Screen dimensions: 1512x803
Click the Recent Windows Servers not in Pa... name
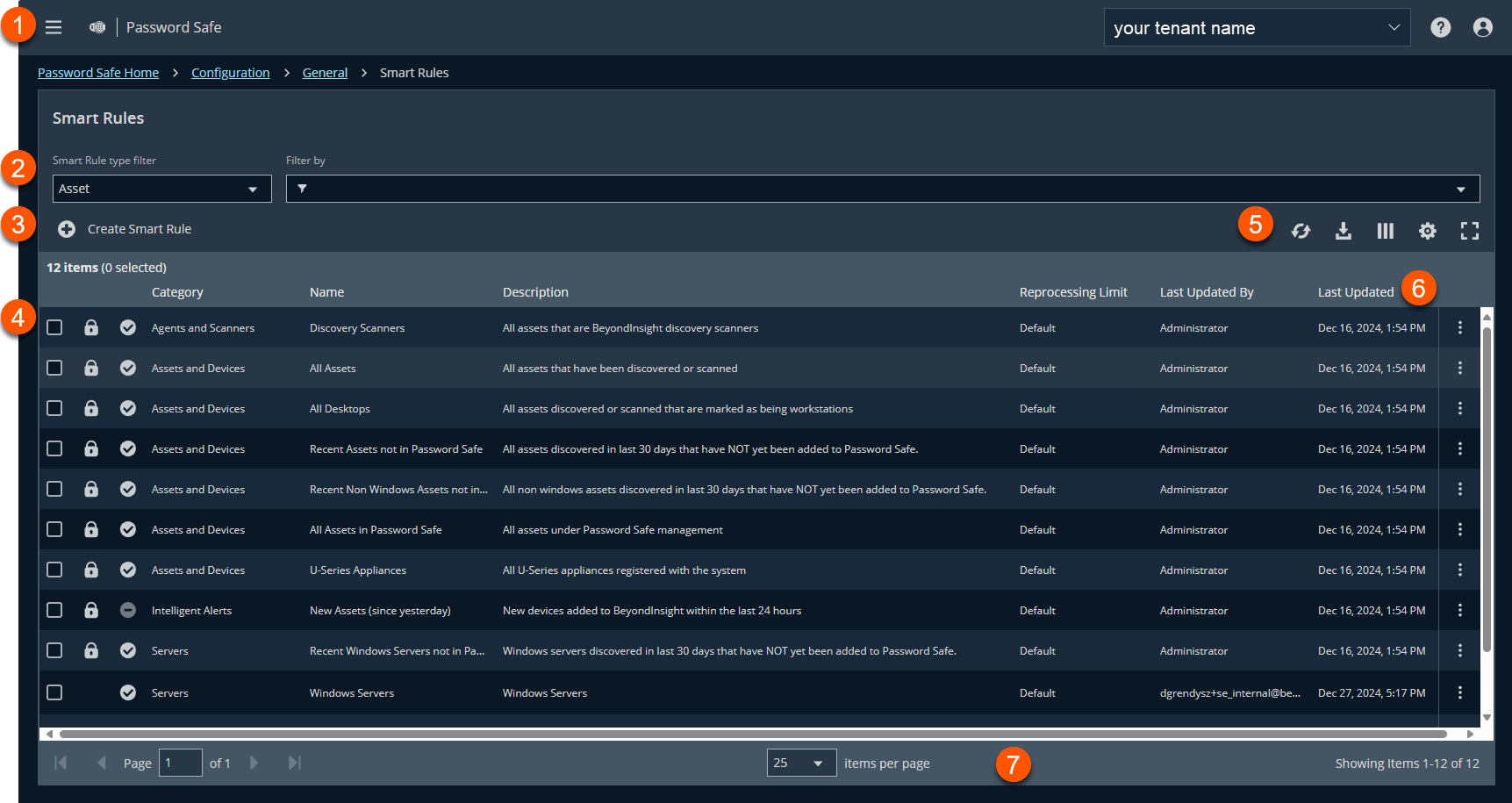(397, 650)
